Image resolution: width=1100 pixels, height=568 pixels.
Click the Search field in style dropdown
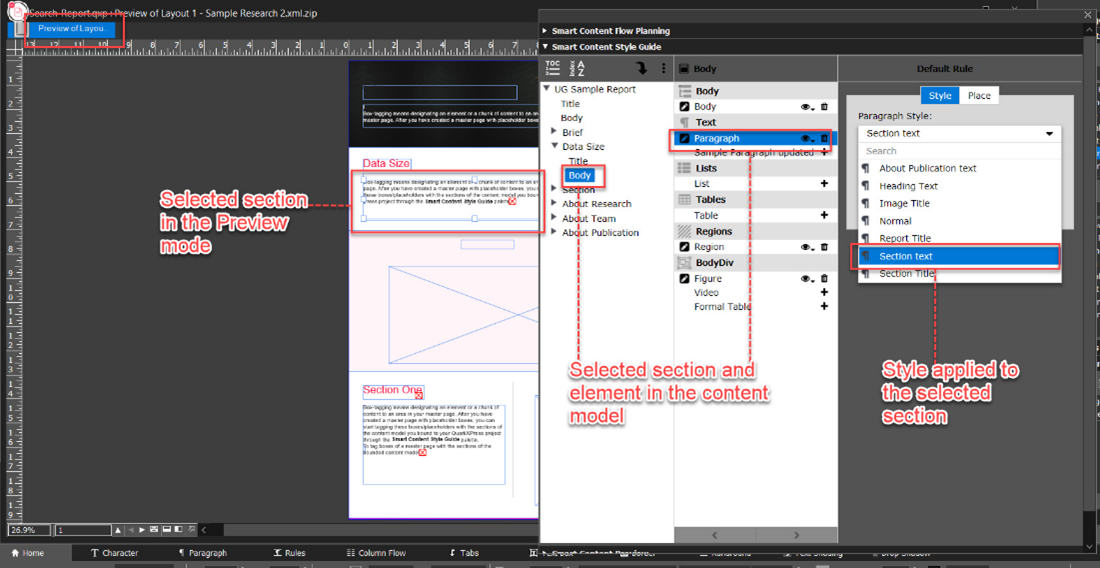point(960,151)
